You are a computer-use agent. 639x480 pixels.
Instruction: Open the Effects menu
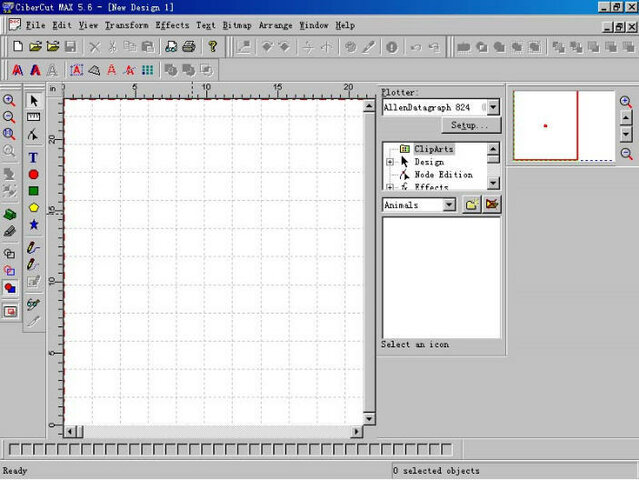click(x=172, y=25)
